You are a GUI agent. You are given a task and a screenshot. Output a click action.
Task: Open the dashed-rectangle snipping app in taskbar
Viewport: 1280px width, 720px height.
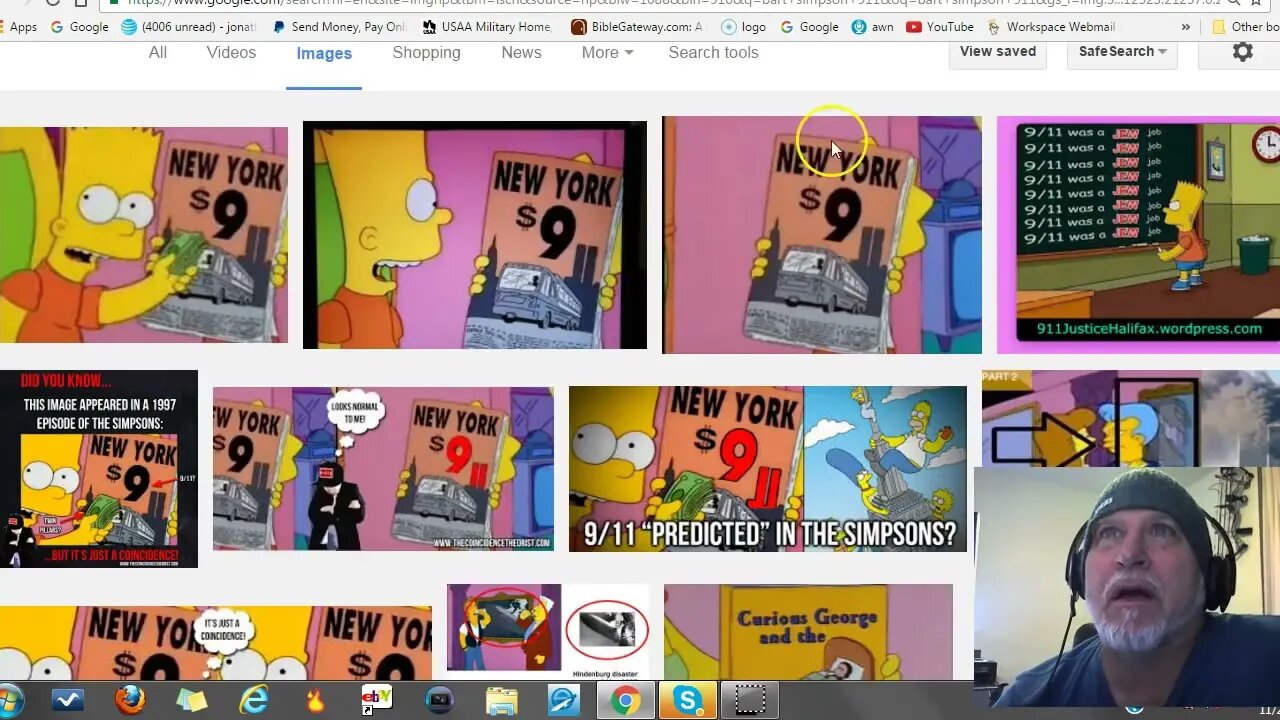[x=750, y=701]
